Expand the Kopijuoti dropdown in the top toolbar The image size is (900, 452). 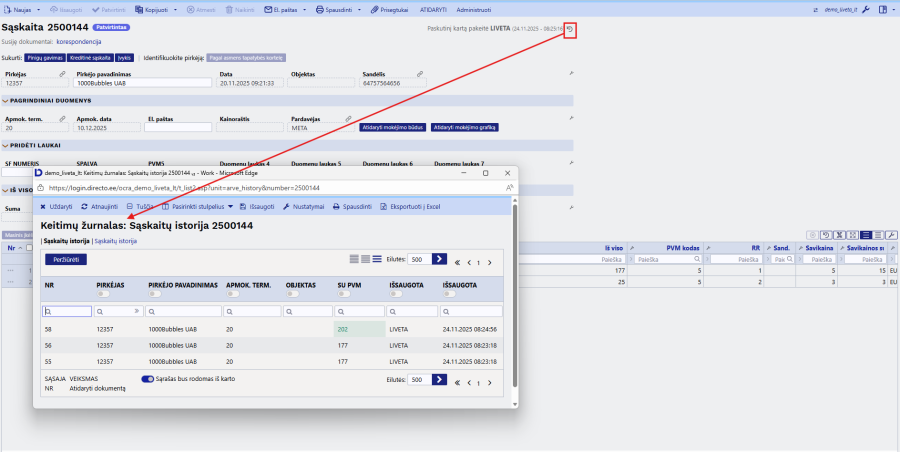coord(177,8)
